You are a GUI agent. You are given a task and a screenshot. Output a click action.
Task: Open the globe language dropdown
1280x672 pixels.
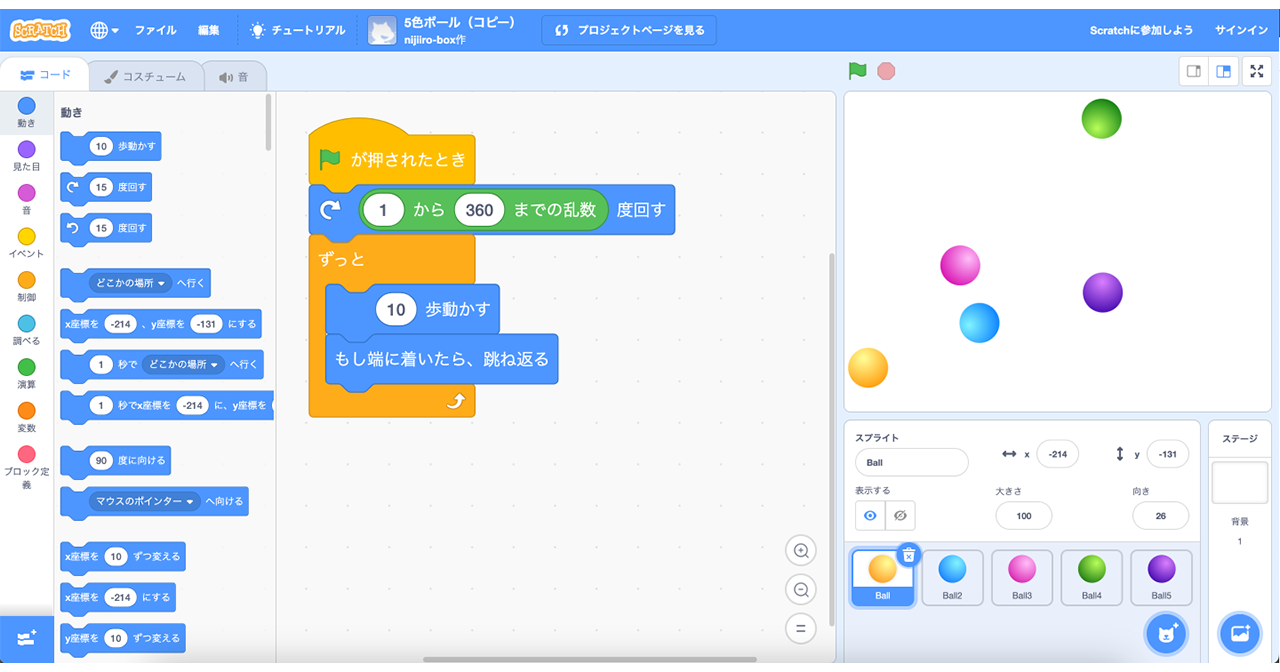click(104, 30)
